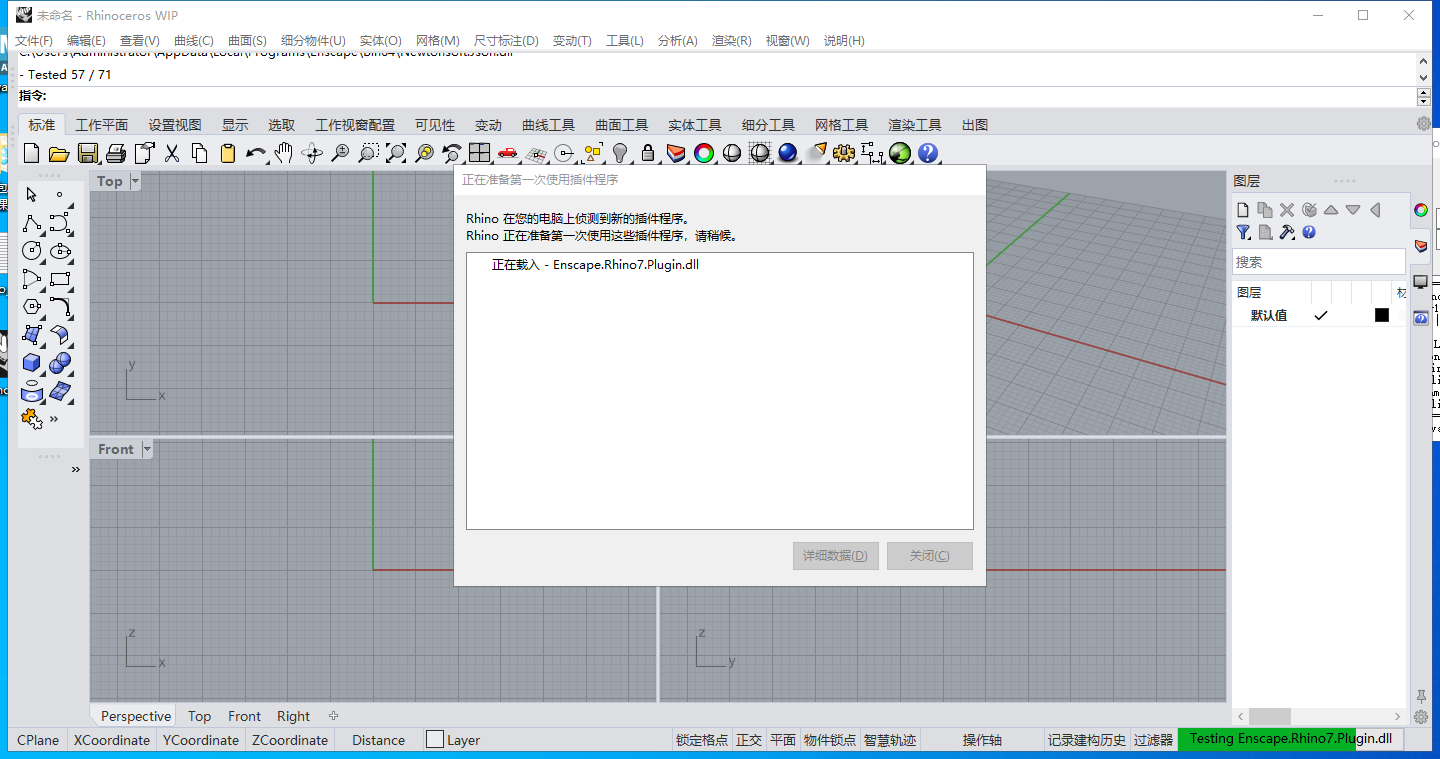
Task: Add a viewport tab with the plus icon
Action: point(334,716)
